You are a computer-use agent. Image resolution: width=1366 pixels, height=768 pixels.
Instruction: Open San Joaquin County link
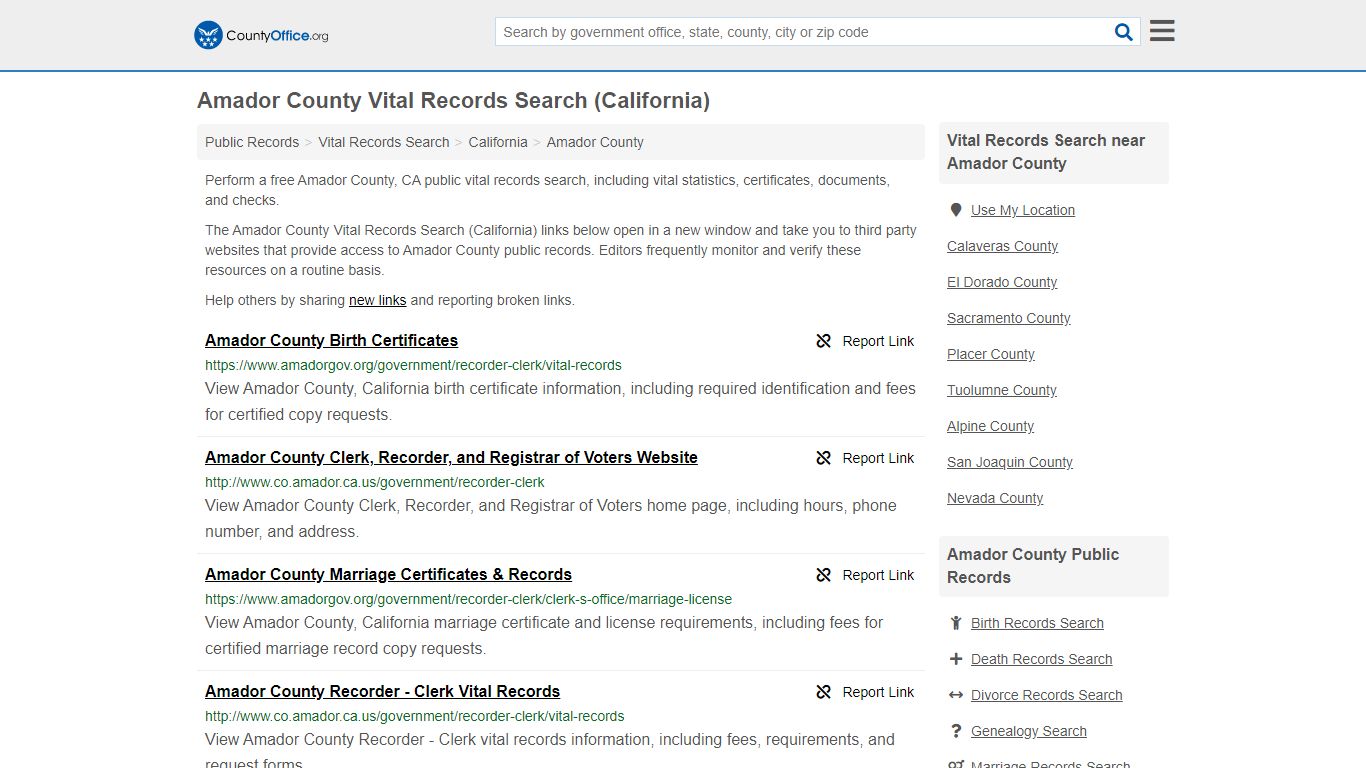(1010, 462)
